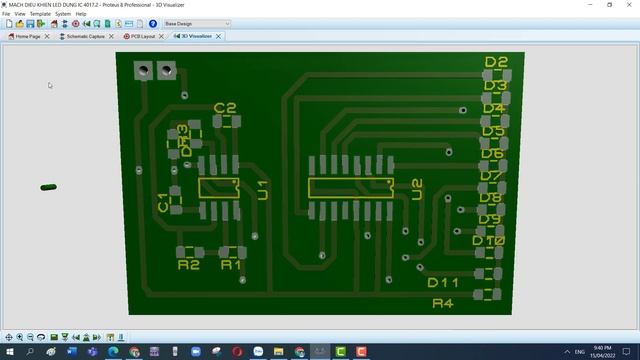Click the height bounds view icon
640x360 pixels.
[110, 337]
